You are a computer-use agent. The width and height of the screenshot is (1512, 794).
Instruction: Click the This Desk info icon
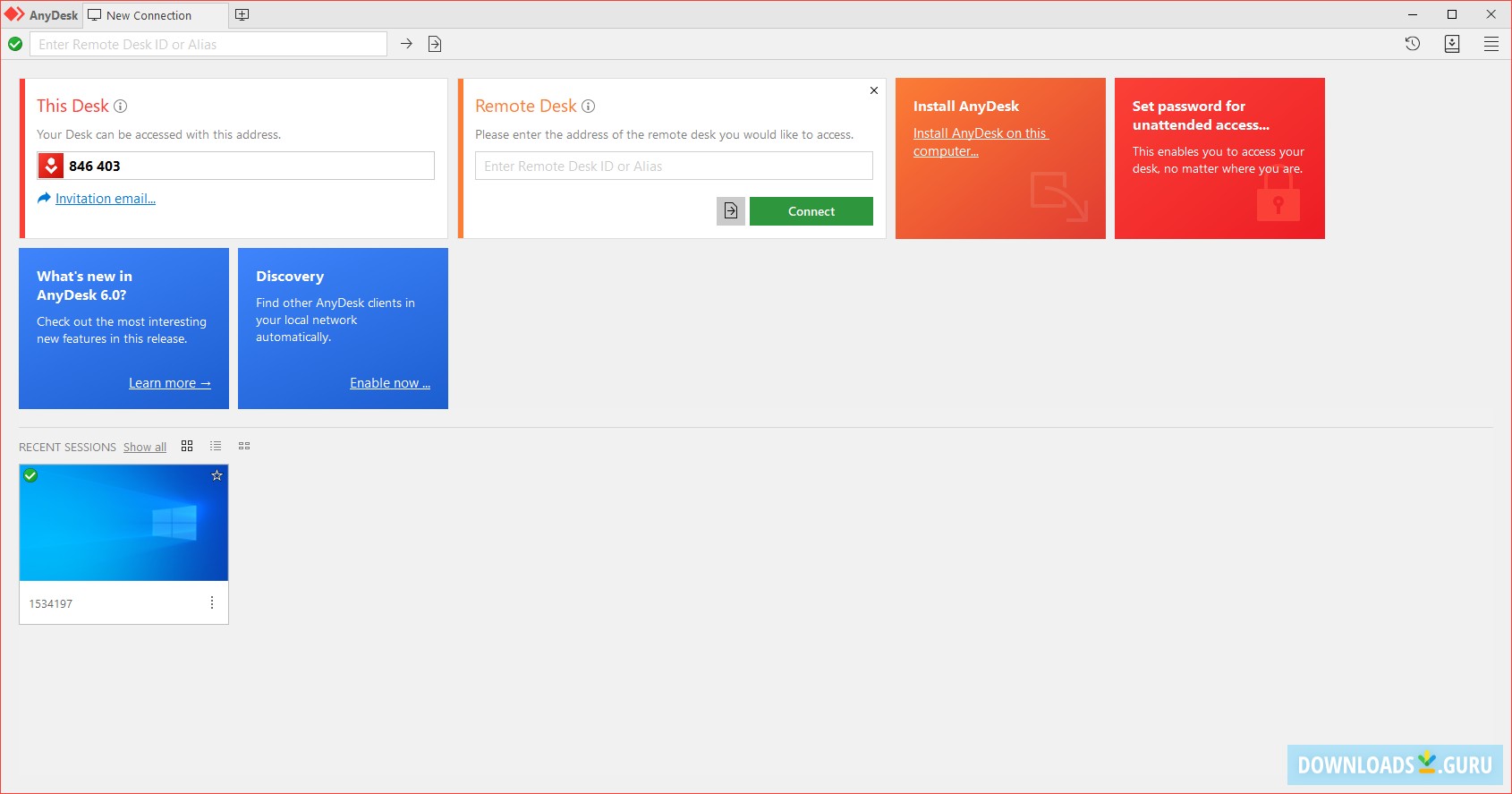[120, 106]
